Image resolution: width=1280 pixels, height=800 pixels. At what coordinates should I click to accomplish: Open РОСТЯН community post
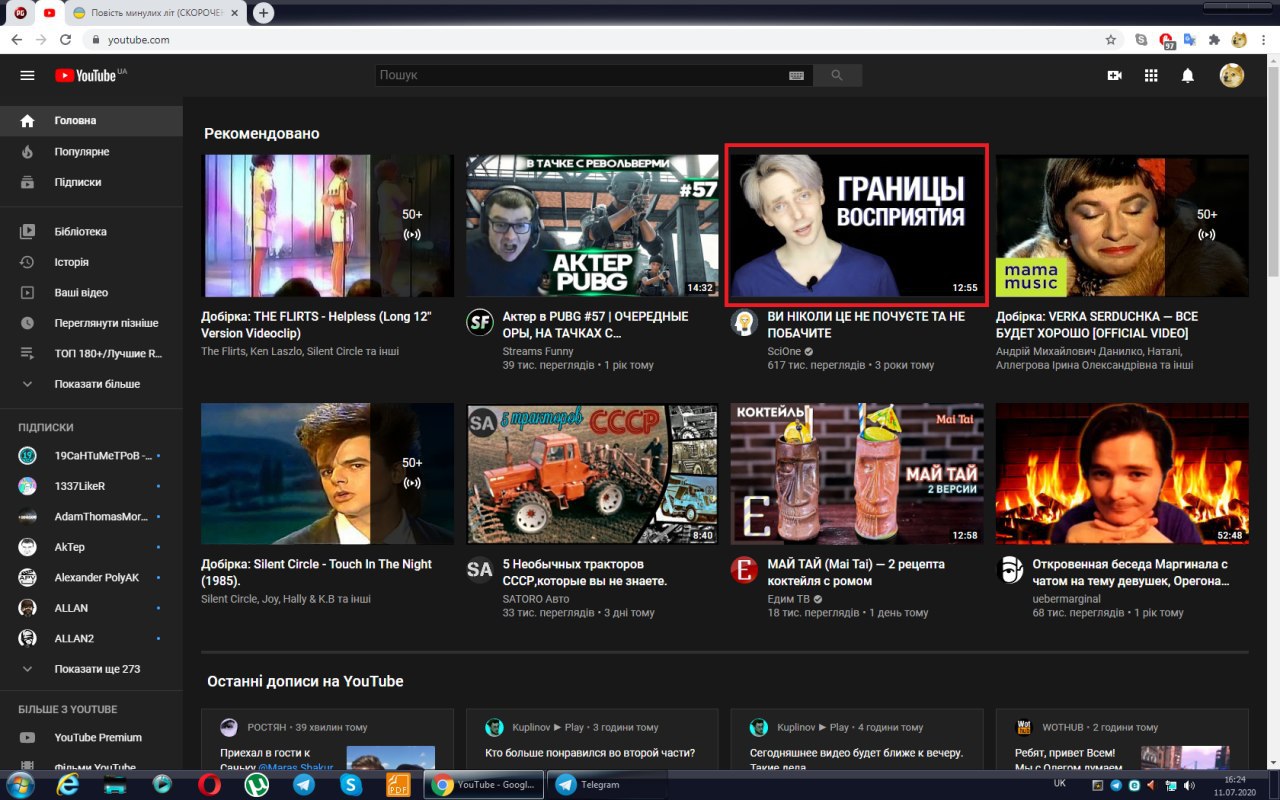click(x=327, y=740)
